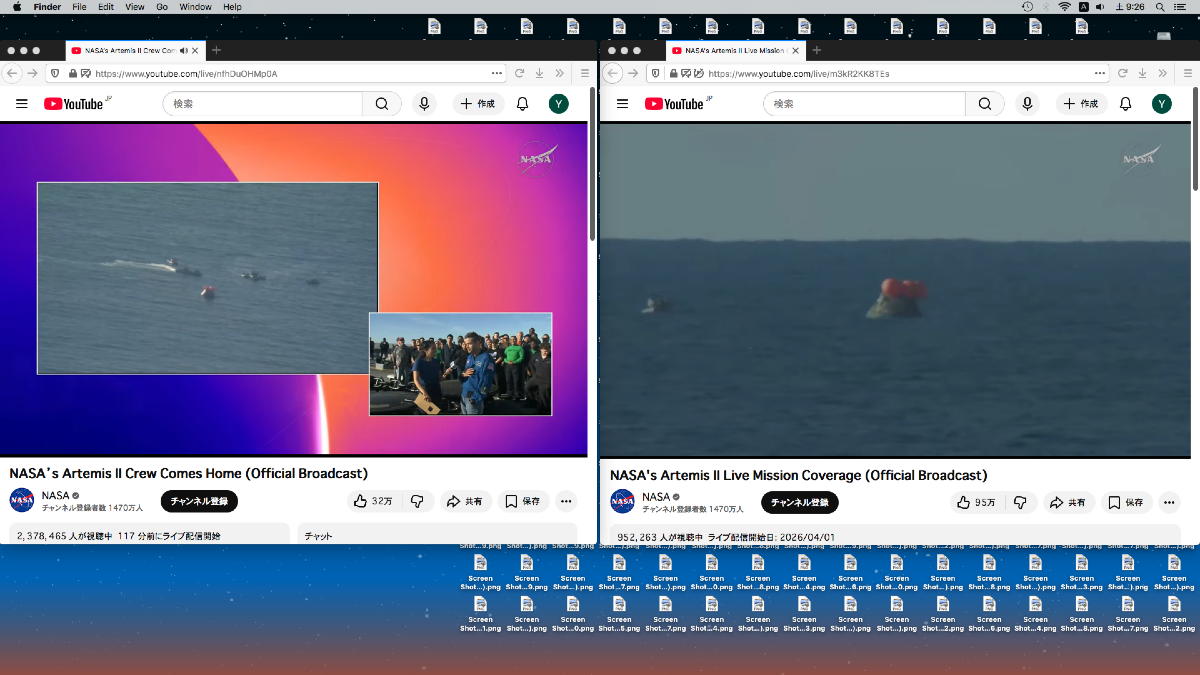Open tracking protection shield in right window

tap(656, 73)
